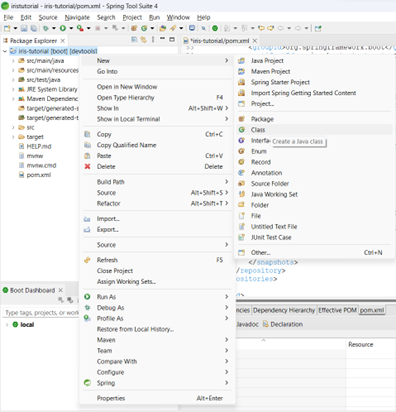Viewport: 396px width, 412px height.
Task: Open the Build Path submenu
Action: click(157, 182)
